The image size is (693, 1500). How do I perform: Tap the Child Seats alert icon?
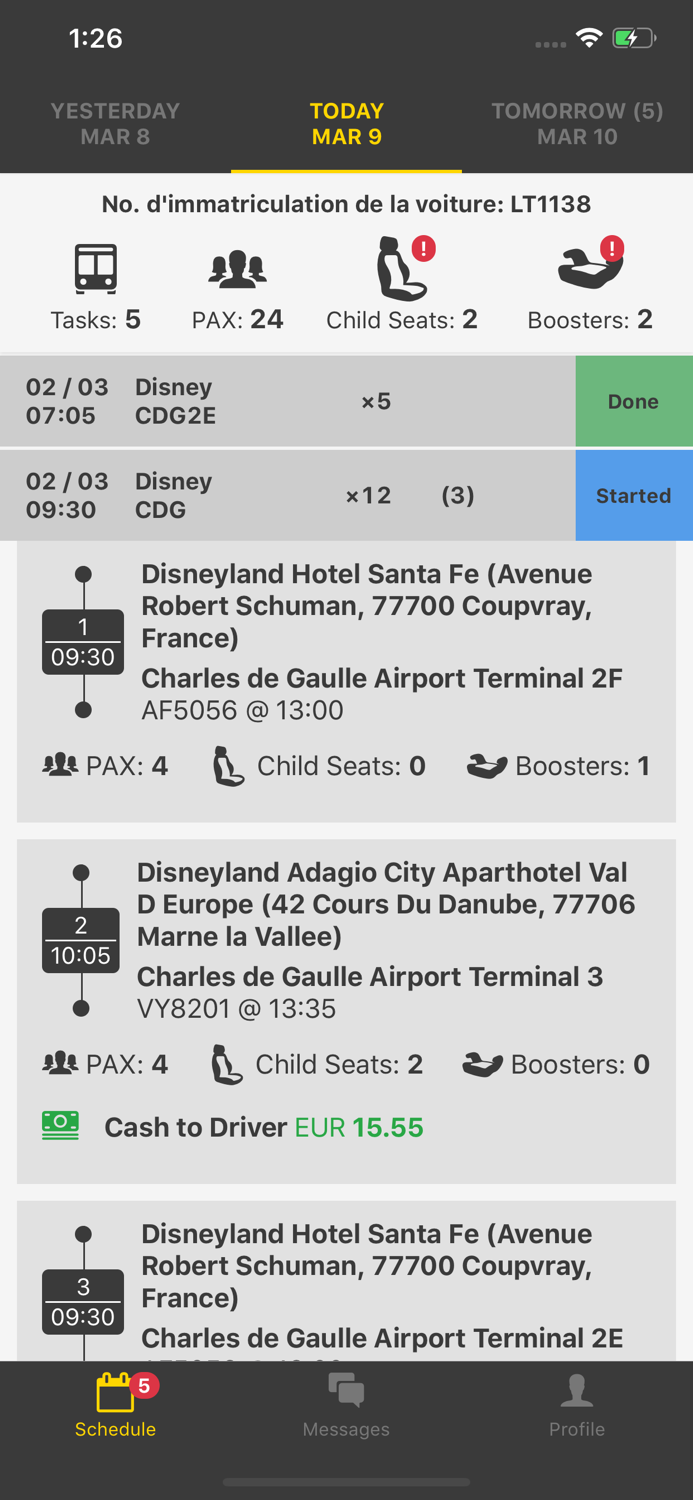(x=402, y=269)
